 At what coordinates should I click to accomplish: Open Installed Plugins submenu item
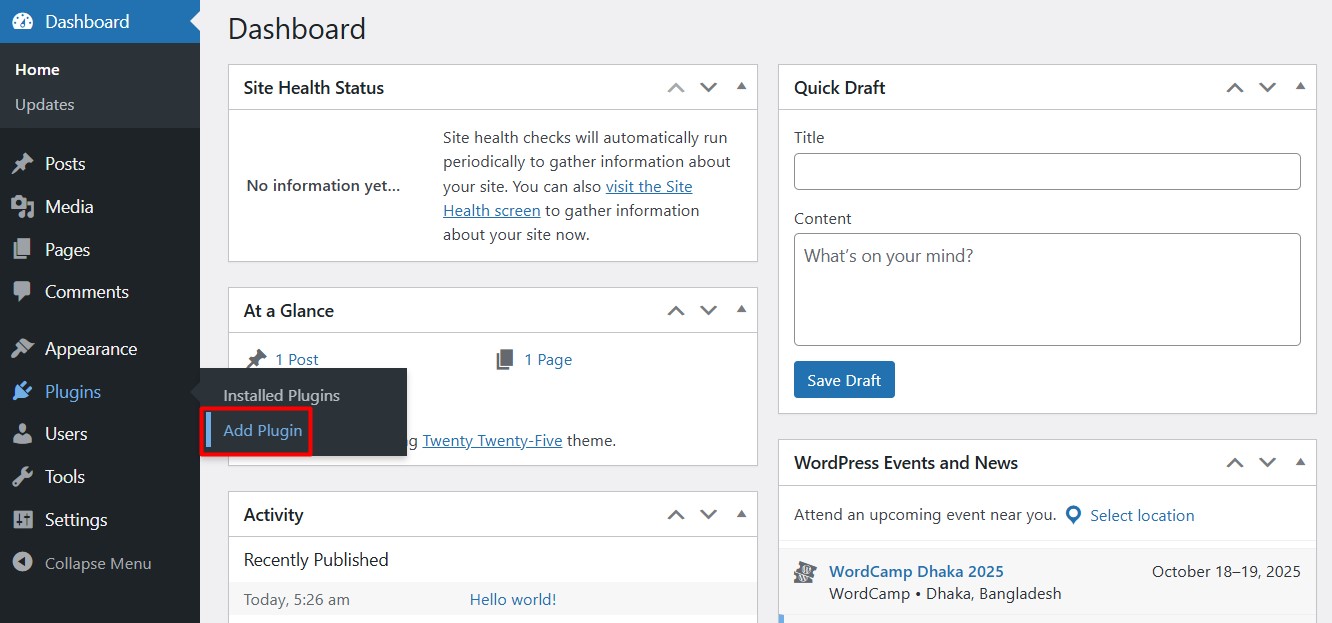pyautogui.click(x=281, y=396)
